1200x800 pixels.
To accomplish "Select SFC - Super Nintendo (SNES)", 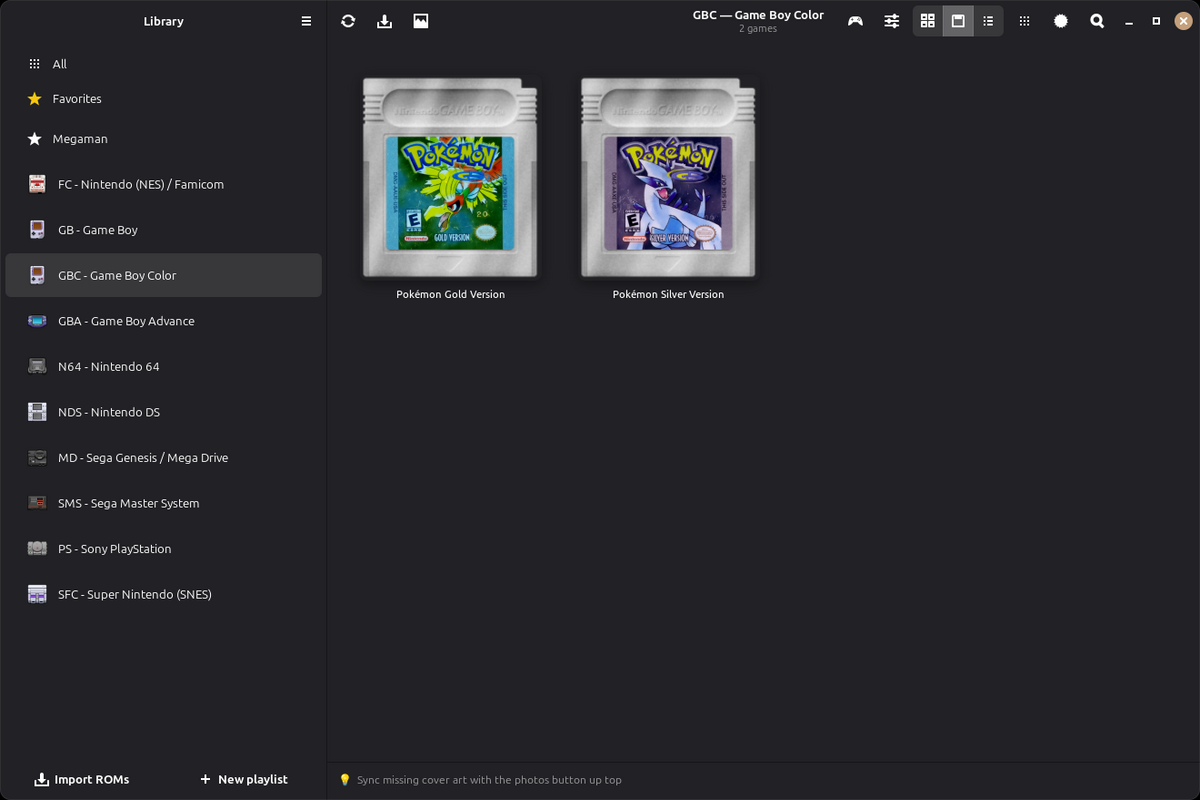I will click(163, 594).
